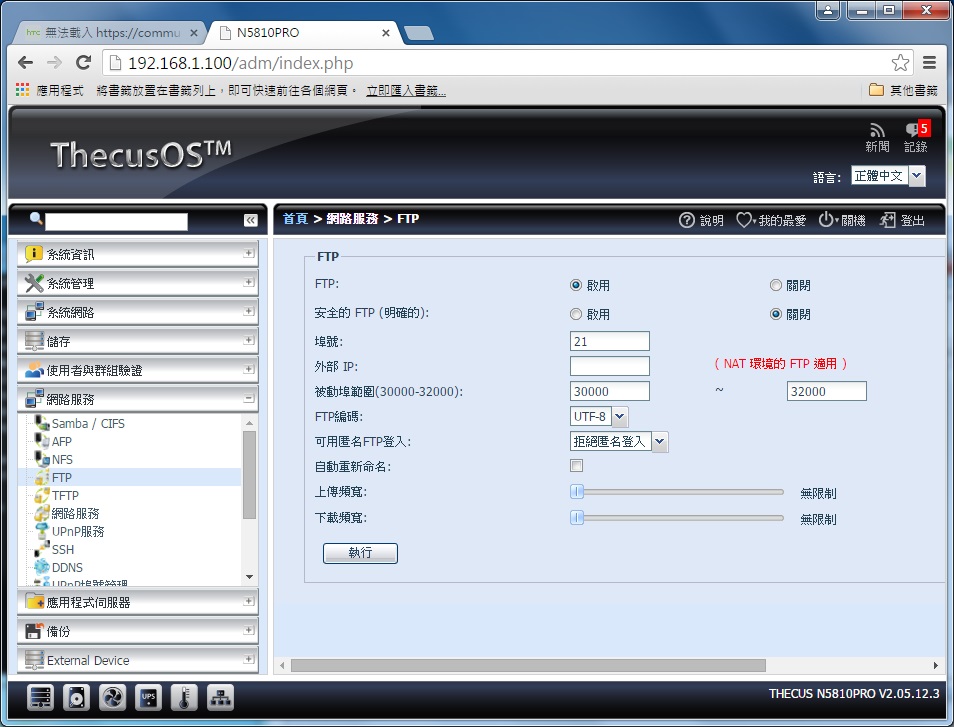The image size is (954, 727).
Task: Open a new browser tab
Action: 419,33
